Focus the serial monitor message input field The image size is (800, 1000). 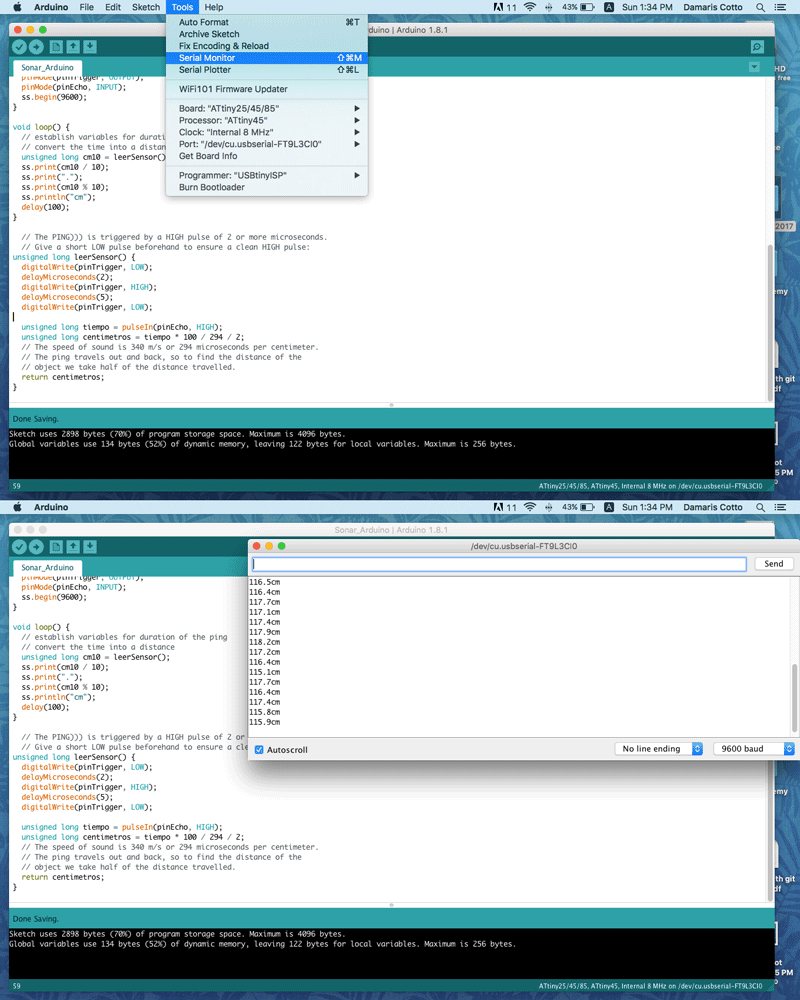[x=500, y=564]
